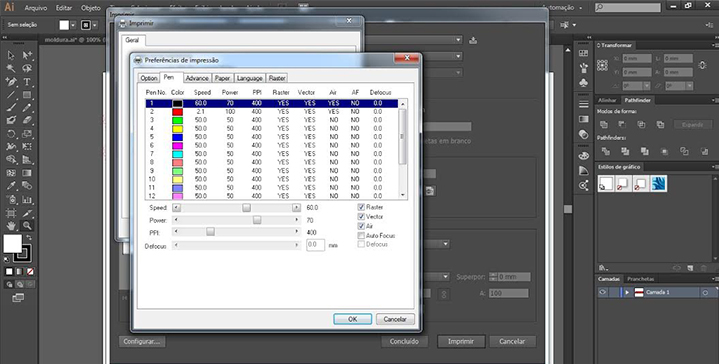This screenshot has width=719, height=364.
Task: Click the Divide pathfinder icon
Action: pos(606,151)
